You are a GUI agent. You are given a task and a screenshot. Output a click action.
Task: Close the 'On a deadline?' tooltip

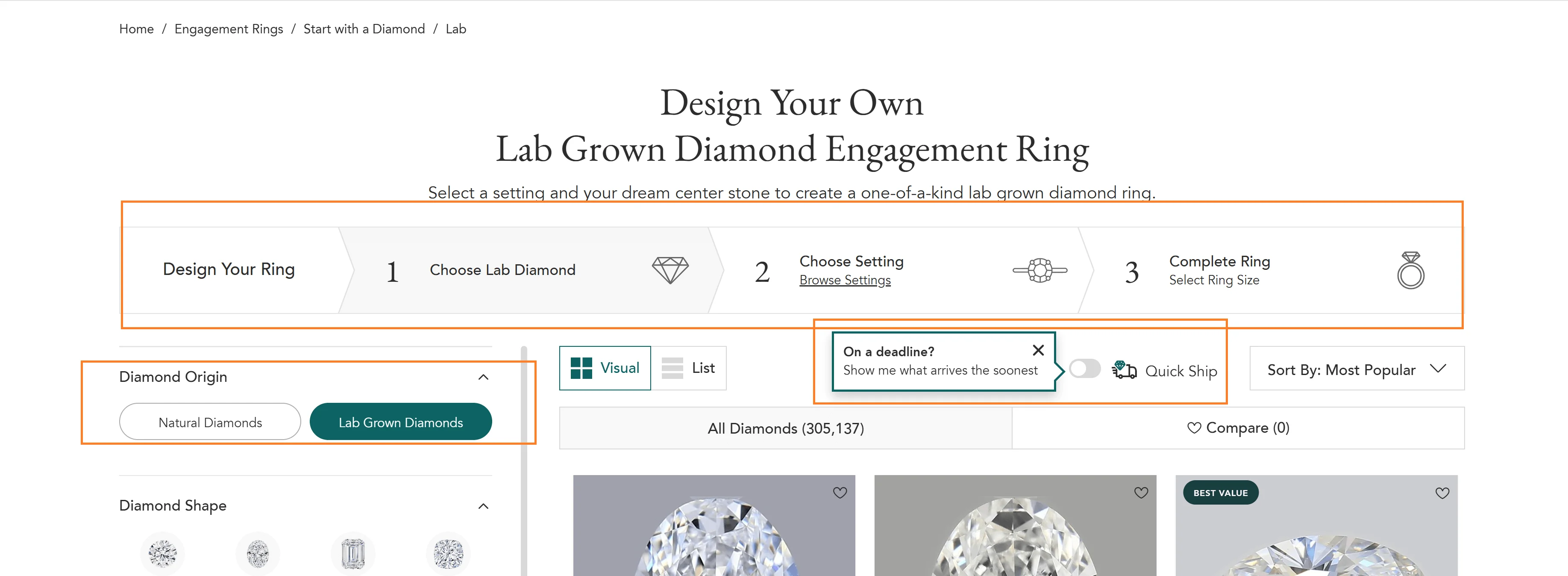click(x=1039, y=350)
